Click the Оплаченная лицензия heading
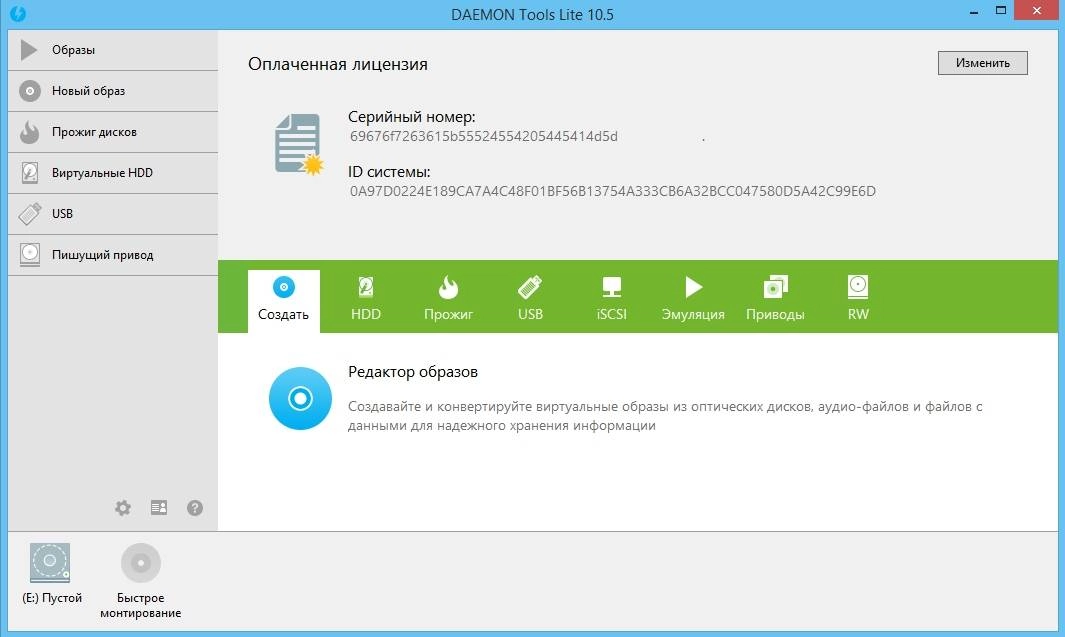The image size is (1065, 637). point(338,65)
